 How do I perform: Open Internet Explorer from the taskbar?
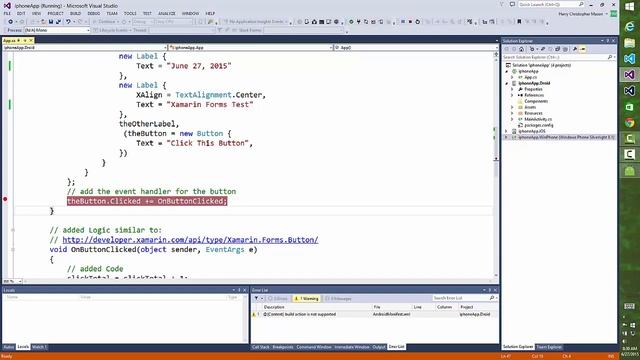pos(629,27)
